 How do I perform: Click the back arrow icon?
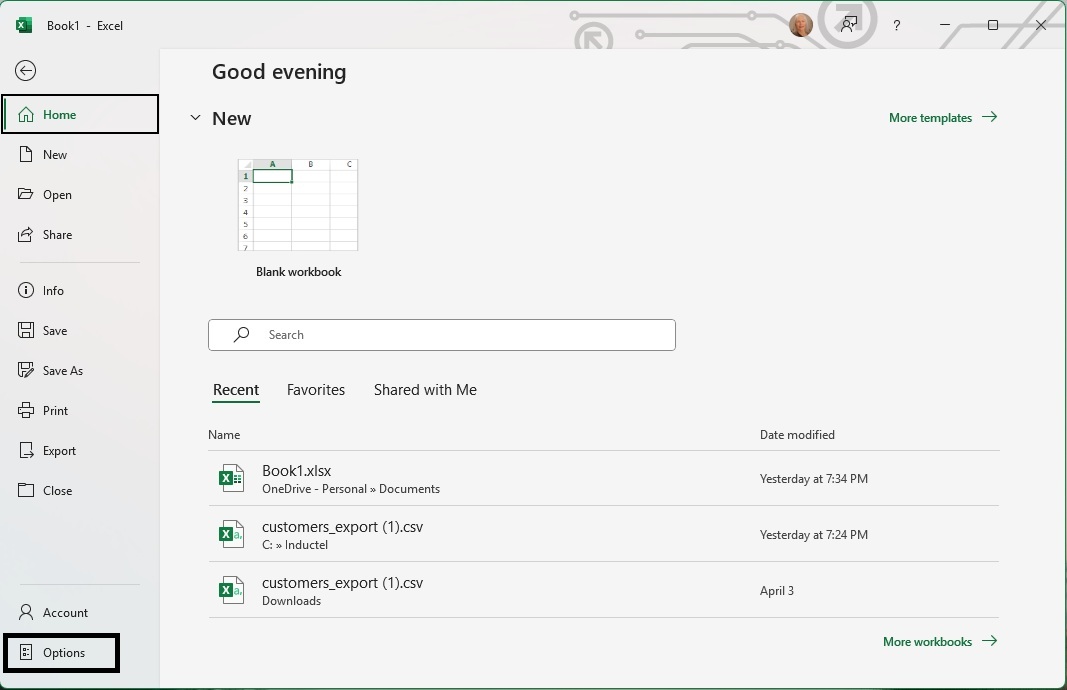[26, 70]
